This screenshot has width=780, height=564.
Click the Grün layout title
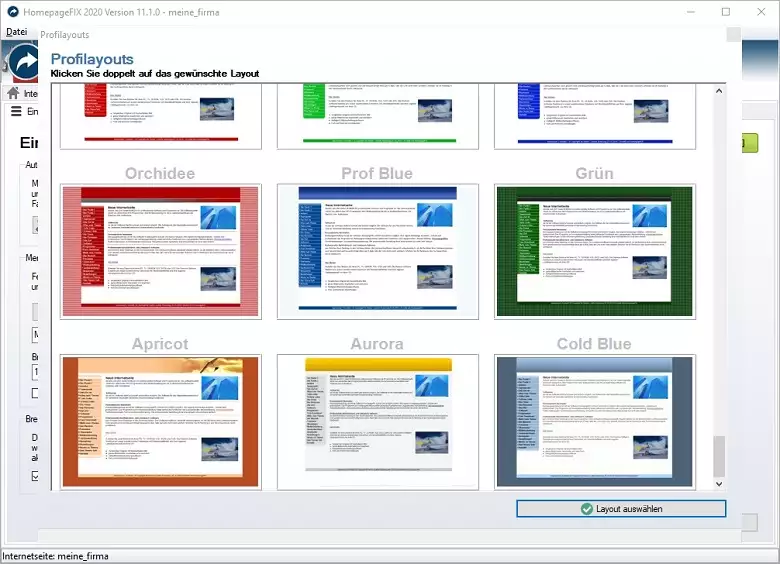[594, 173]
